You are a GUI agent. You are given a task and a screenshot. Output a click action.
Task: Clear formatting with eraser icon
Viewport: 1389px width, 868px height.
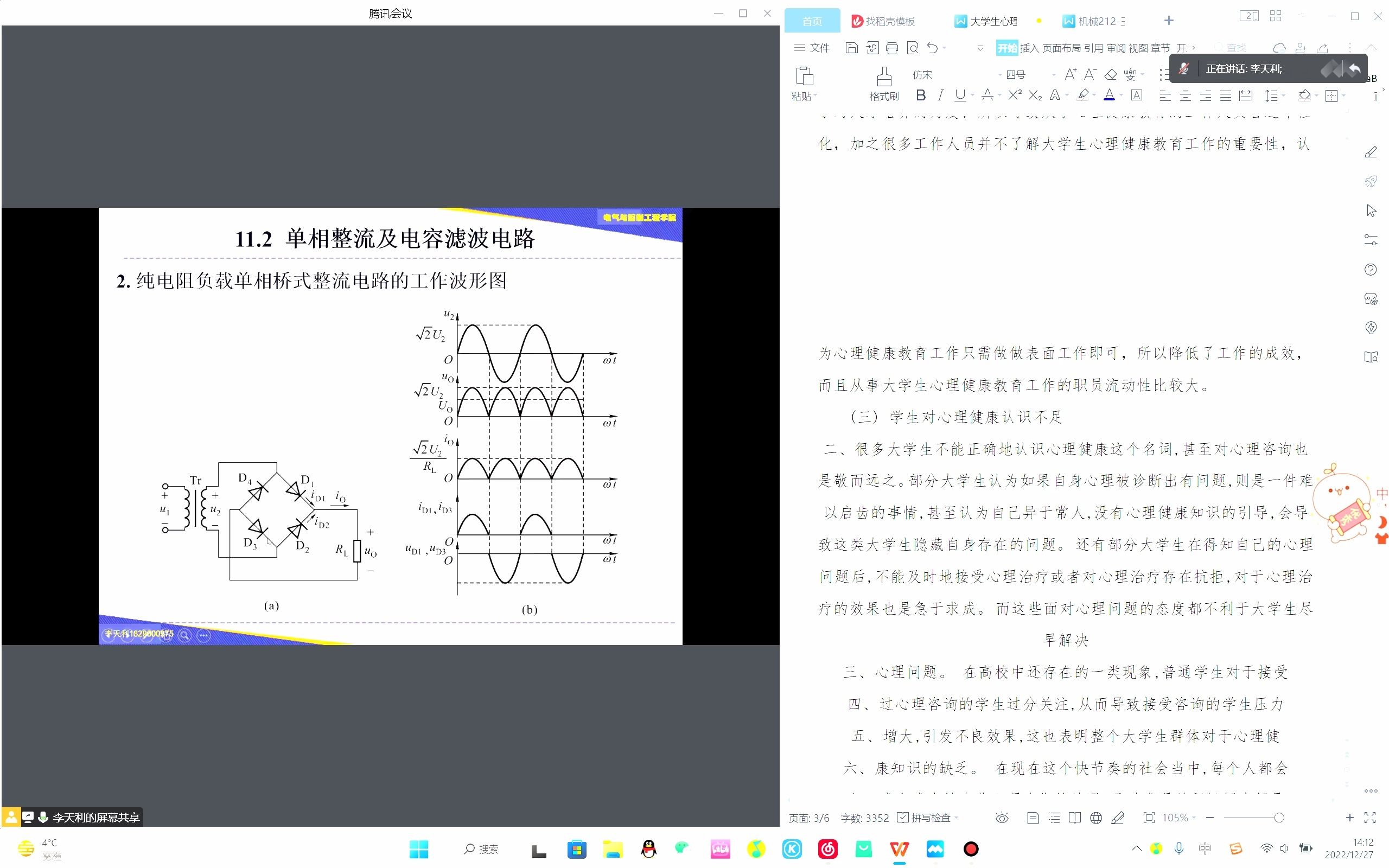pyautogui.click(x=1111, y=75)
